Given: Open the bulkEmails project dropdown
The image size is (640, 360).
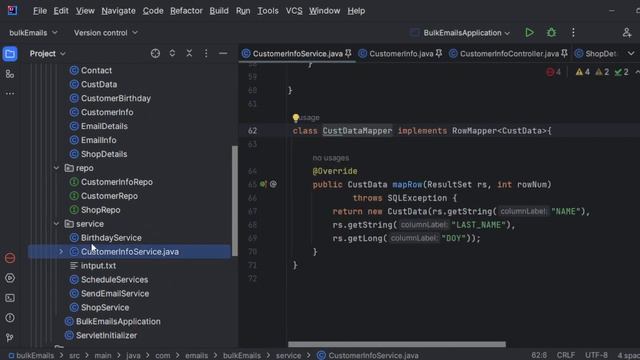Looking at the screenshot, I should (x=33, y=33).
